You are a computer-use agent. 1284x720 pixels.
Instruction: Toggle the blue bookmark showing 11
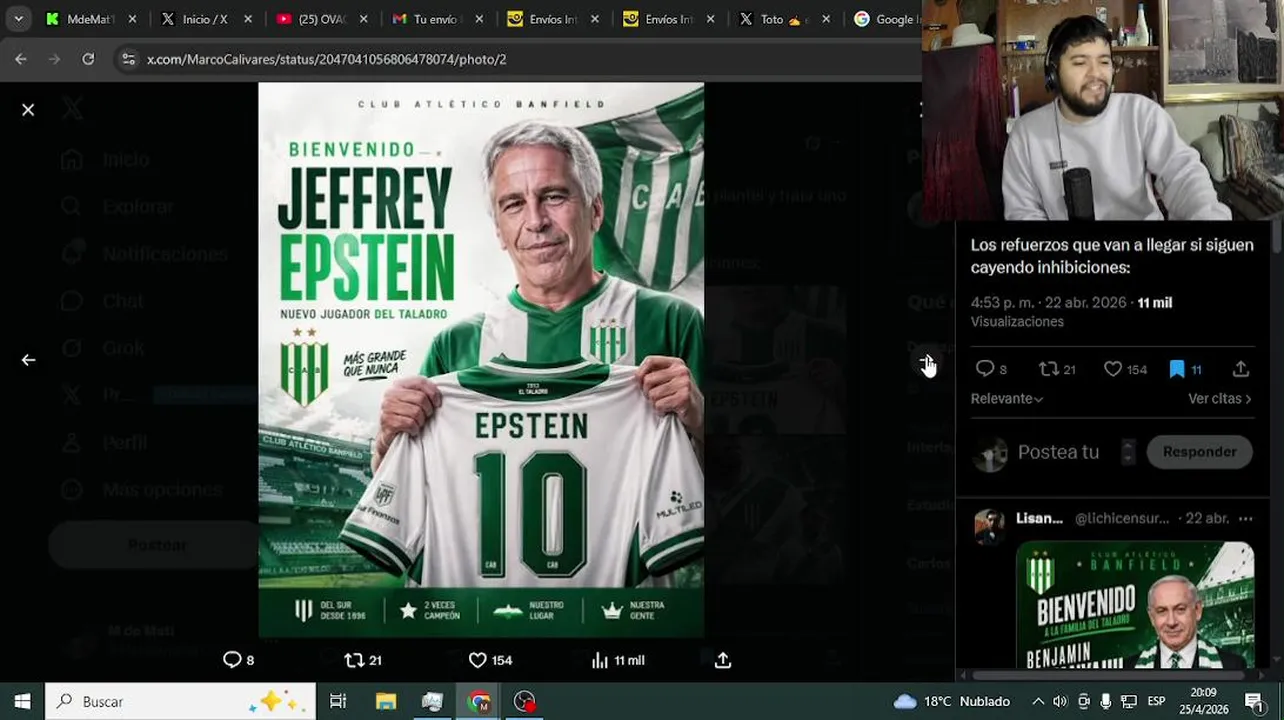pos(1177,369)
